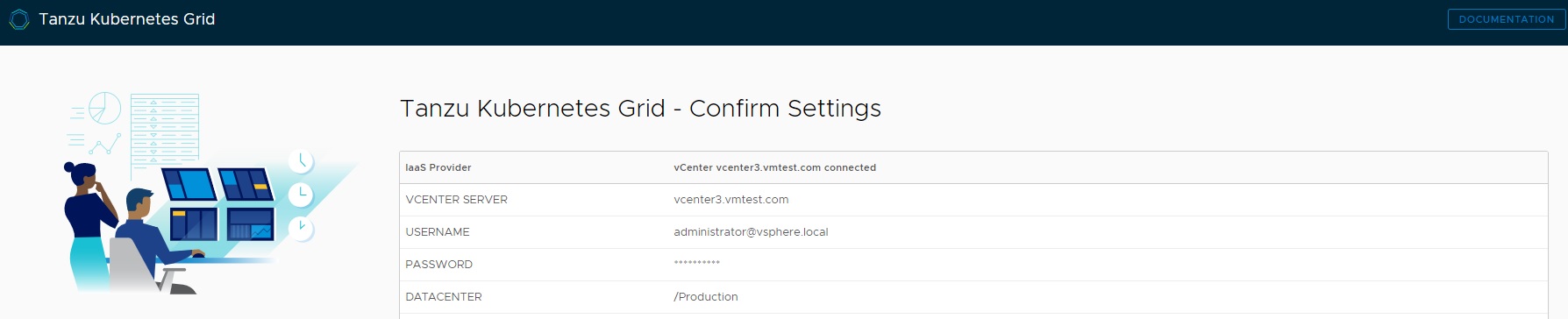Viewport: 1568px width, 319px height.
Task: Select the IaaS Provider header row
Action: click(x=973, y=167)
